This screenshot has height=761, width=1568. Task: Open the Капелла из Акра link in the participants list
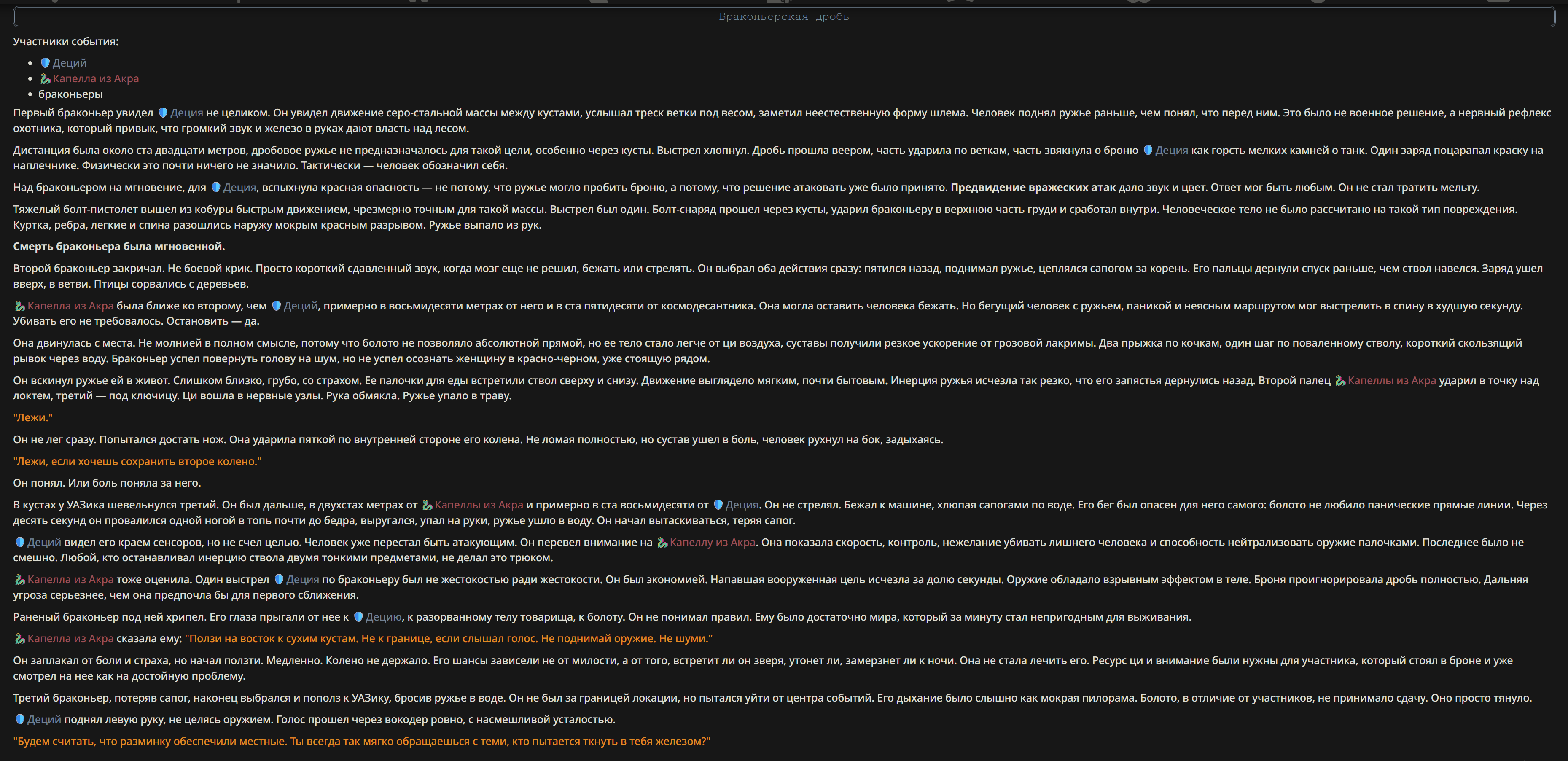pos(96,78)
